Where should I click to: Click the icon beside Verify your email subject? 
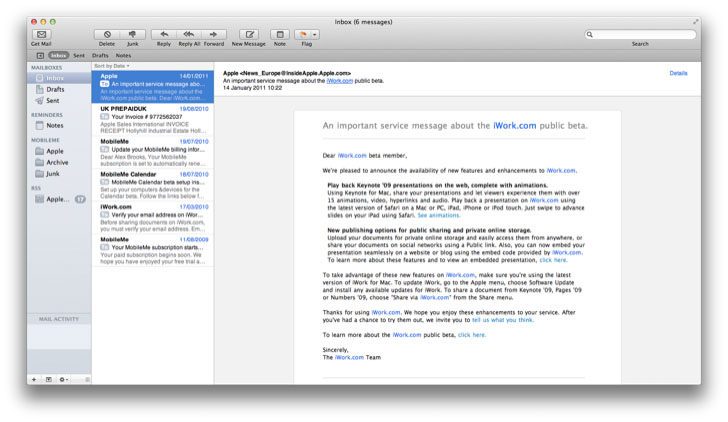104,215
